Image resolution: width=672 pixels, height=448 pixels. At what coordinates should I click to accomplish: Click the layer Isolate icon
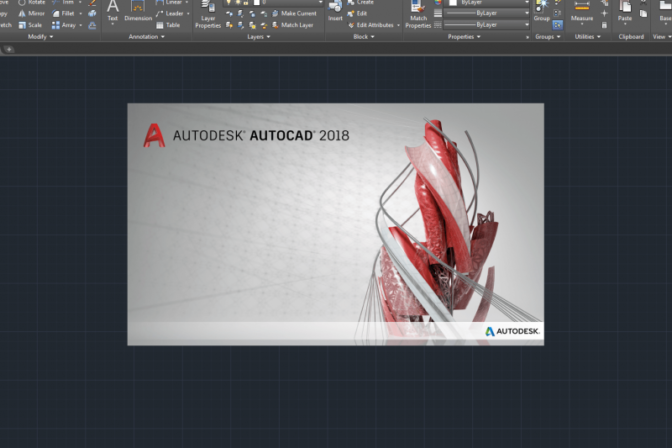(241, 14)
